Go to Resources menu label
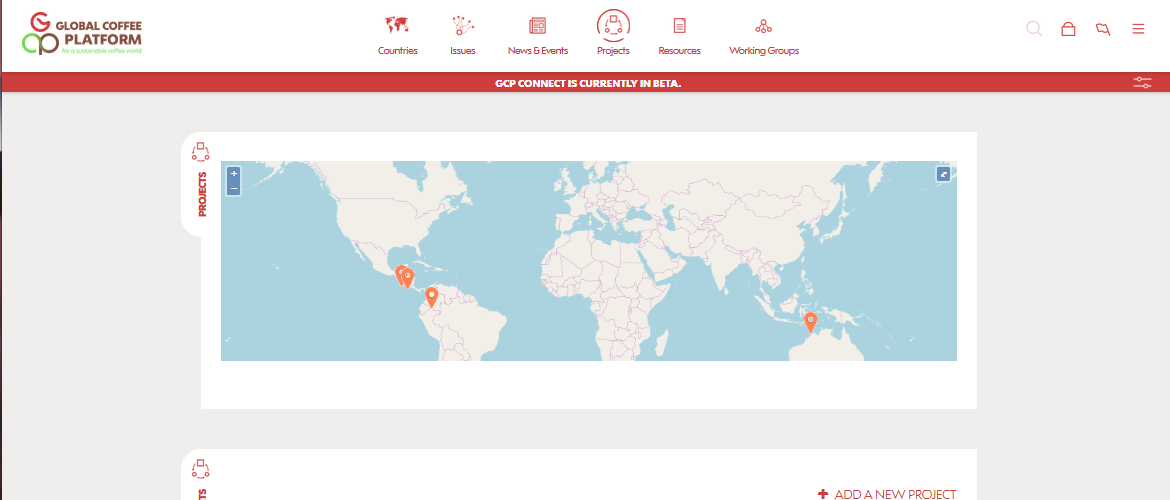 click(679, 51)
